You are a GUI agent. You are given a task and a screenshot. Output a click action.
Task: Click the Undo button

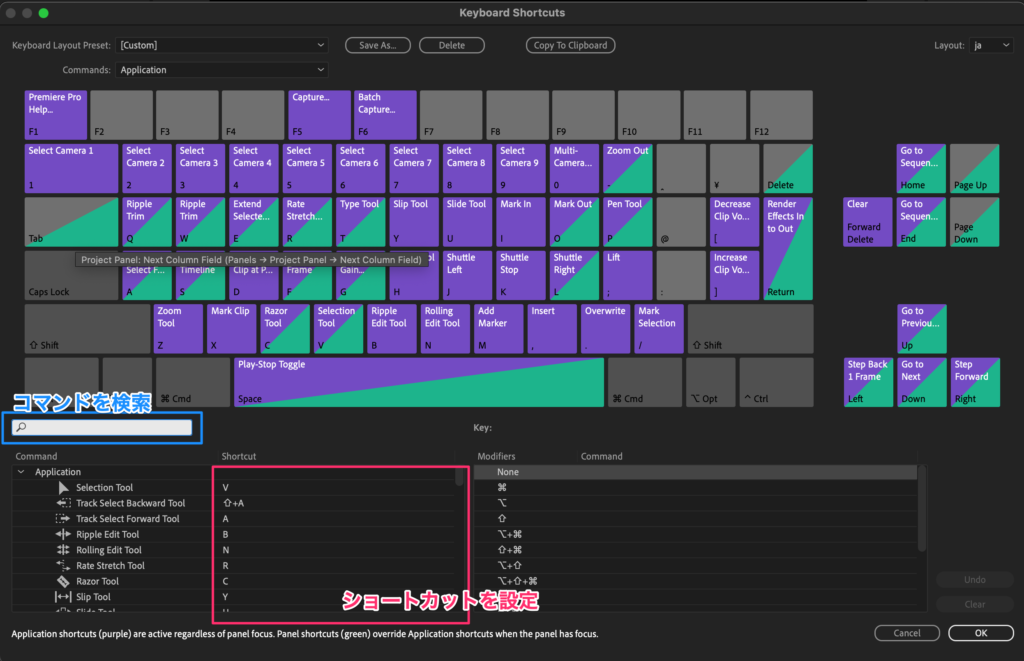974,579
